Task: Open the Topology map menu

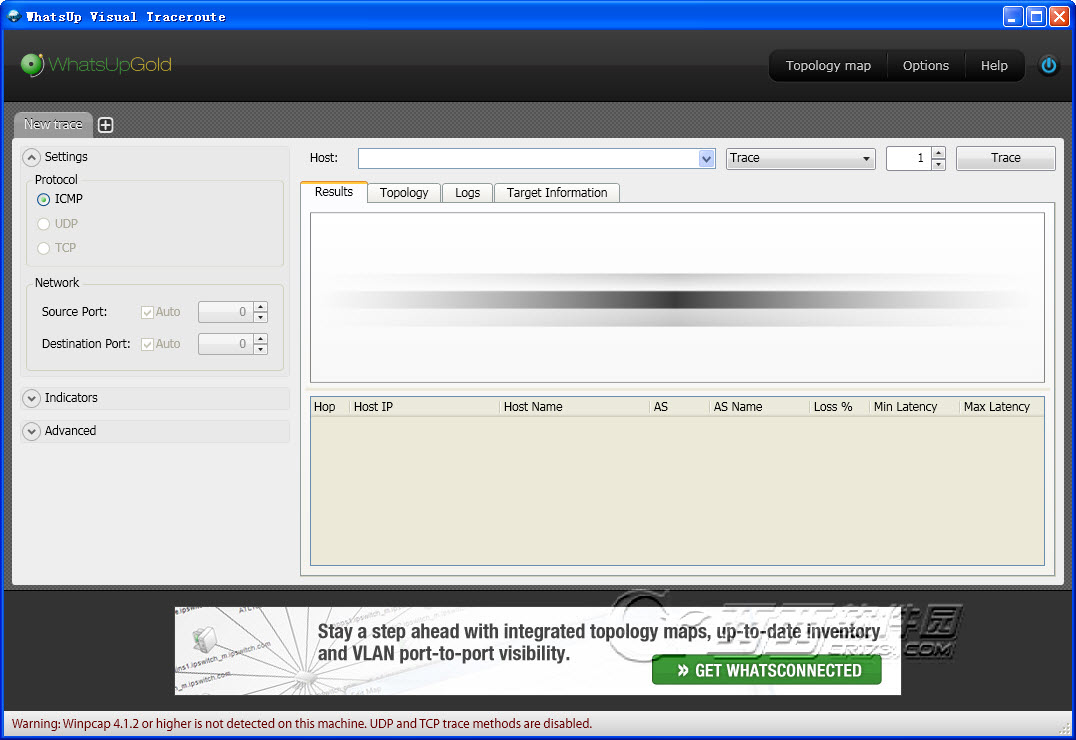Action: pyautogui.click(x=828, y=66)
